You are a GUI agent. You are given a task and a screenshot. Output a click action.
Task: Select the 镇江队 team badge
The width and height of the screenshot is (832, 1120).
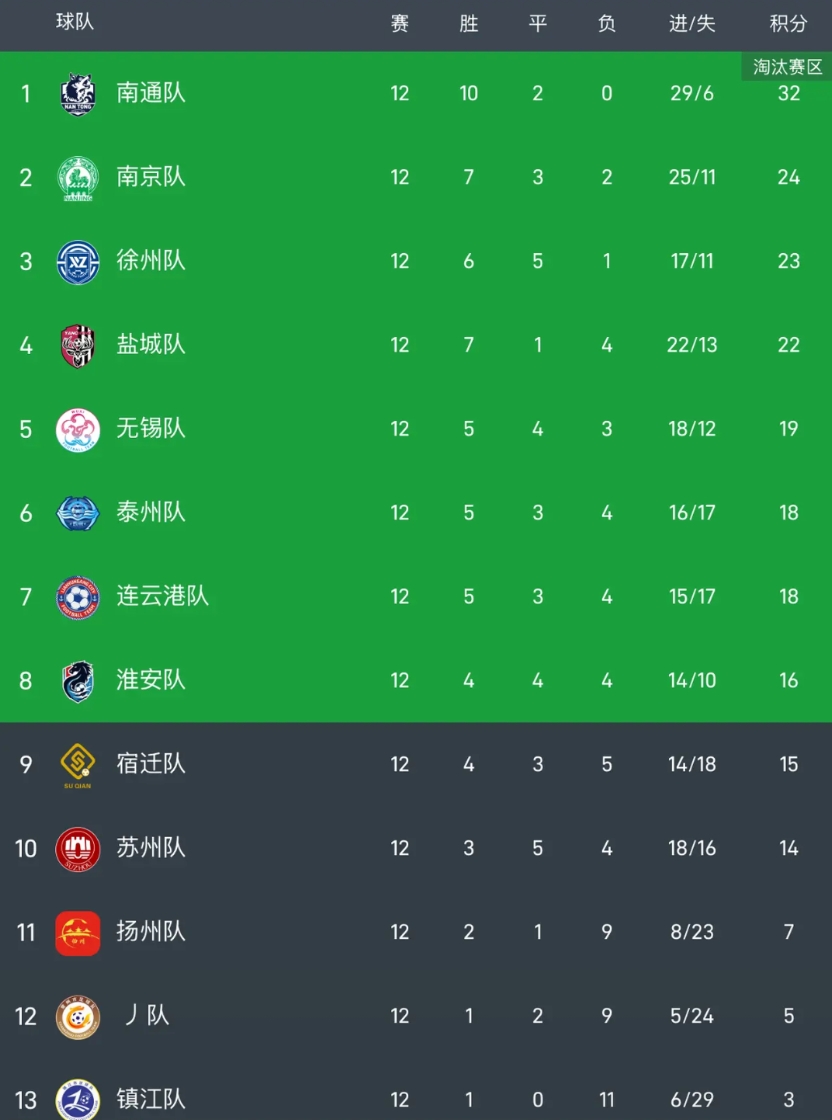[78, 1100]
